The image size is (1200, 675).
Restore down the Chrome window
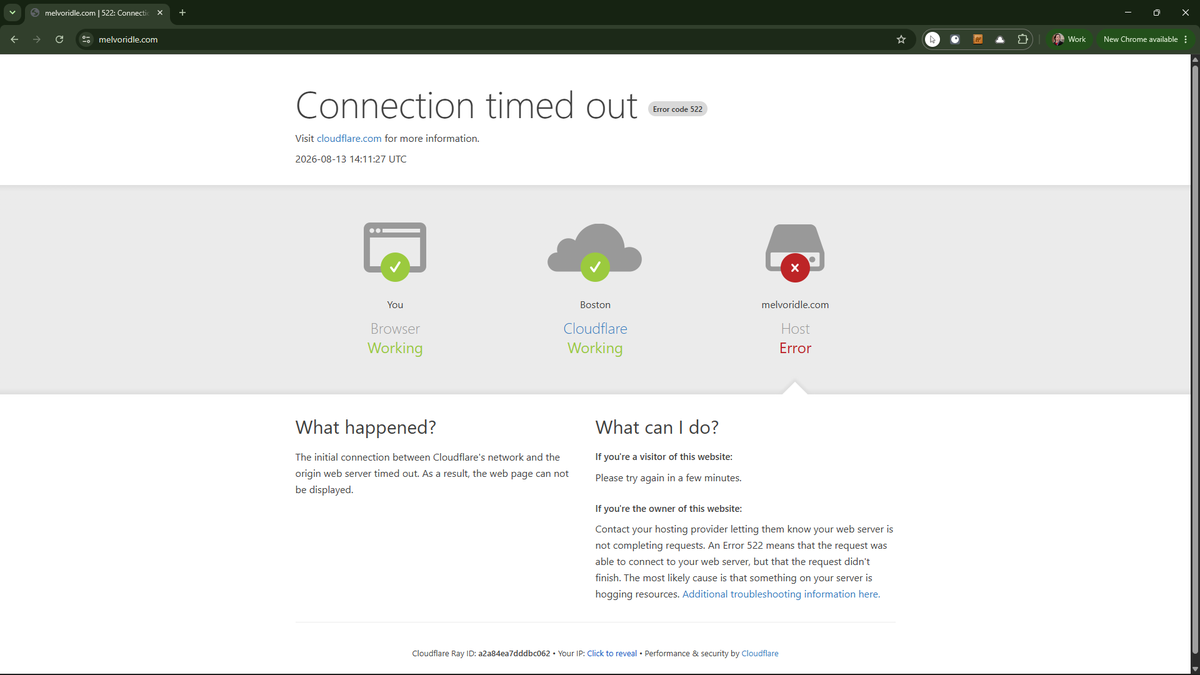(1156, 12)
